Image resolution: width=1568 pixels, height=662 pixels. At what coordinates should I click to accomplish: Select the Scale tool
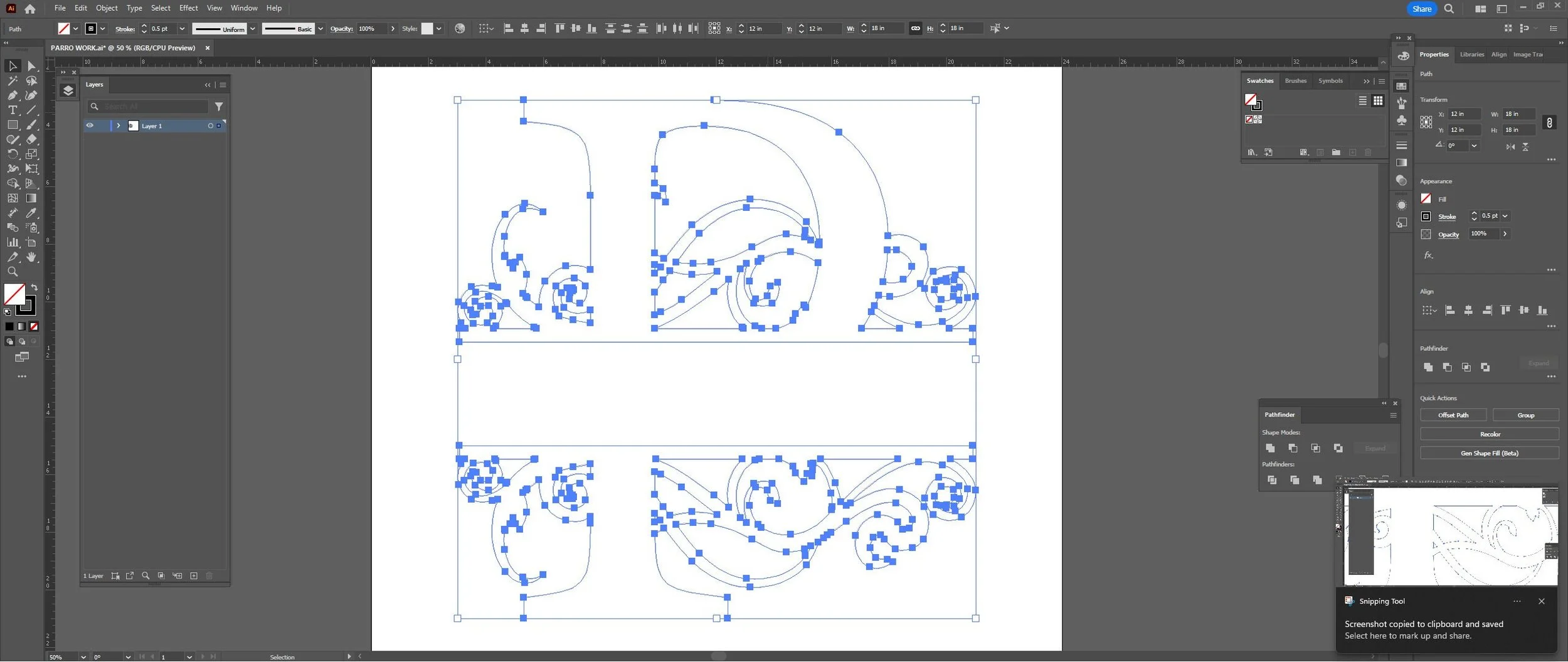pyautogui.click(x=31, y=154)
